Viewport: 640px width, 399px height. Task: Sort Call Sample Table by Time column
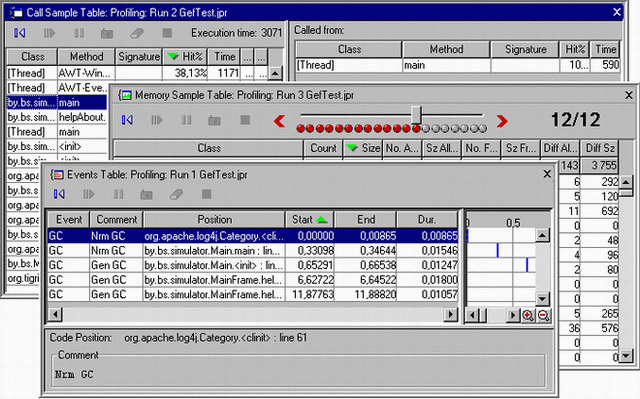[x=224, y=56]
